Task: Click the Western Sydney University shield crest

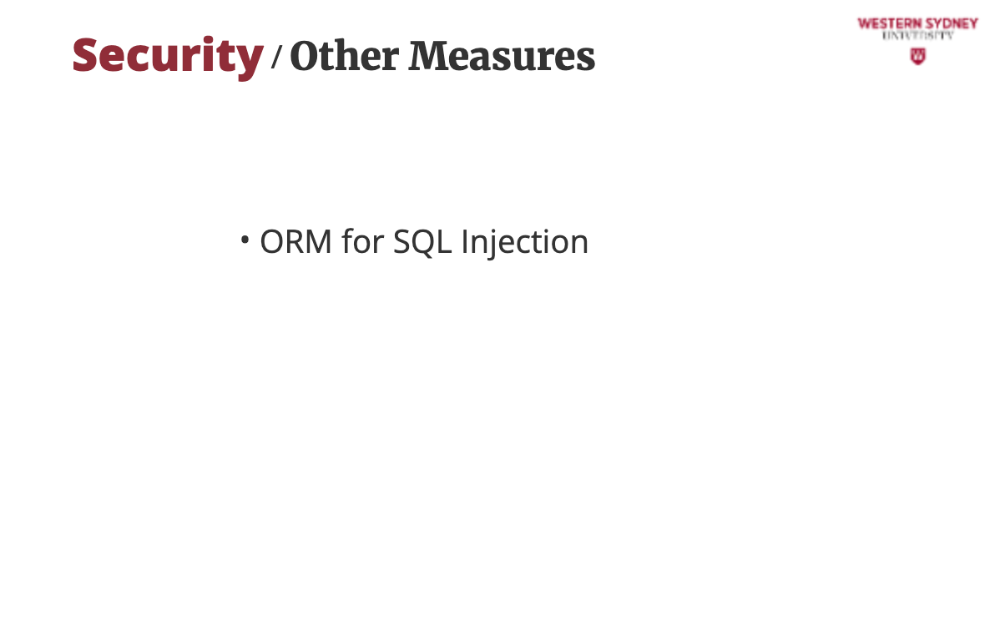Action: pos(918,56)
